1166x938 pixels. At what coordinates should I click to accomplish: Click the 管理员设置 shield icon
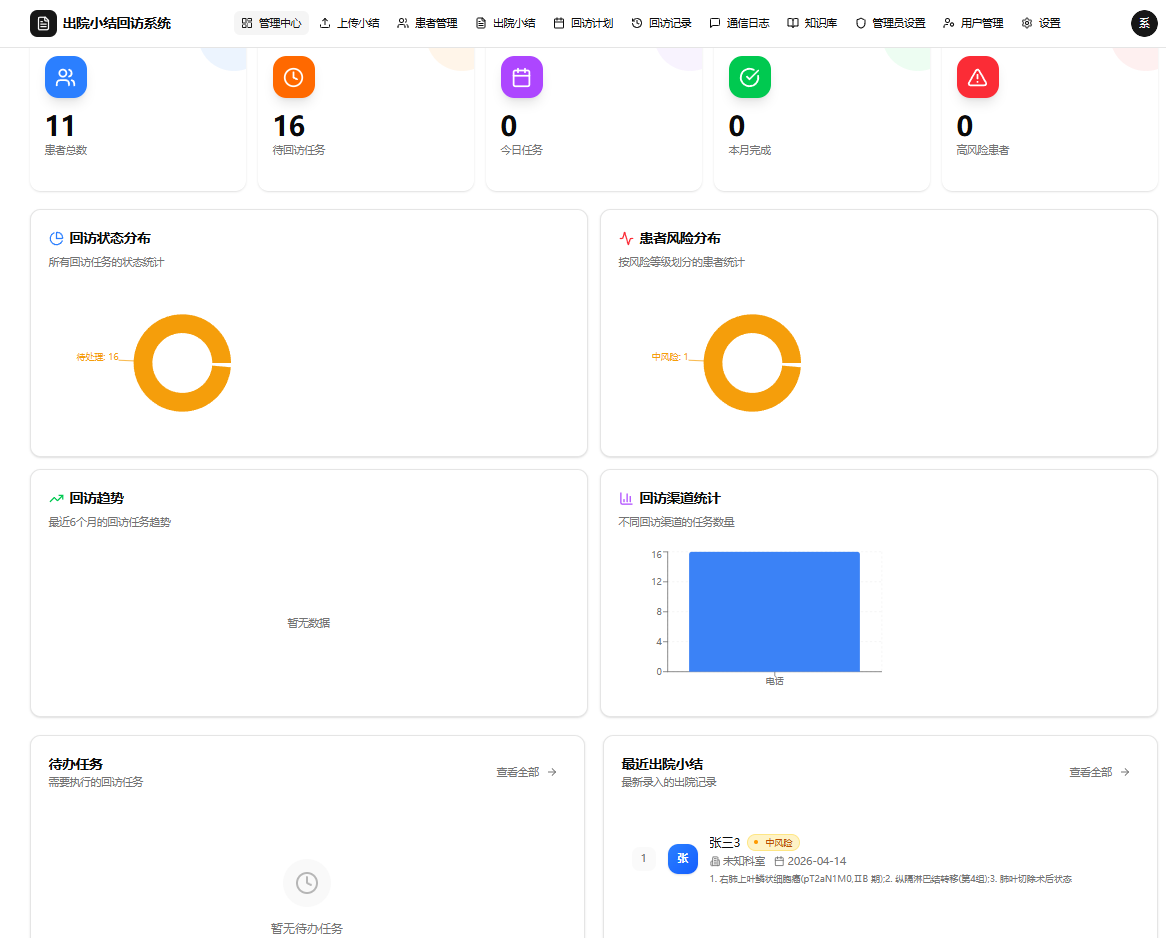(860, 23)
